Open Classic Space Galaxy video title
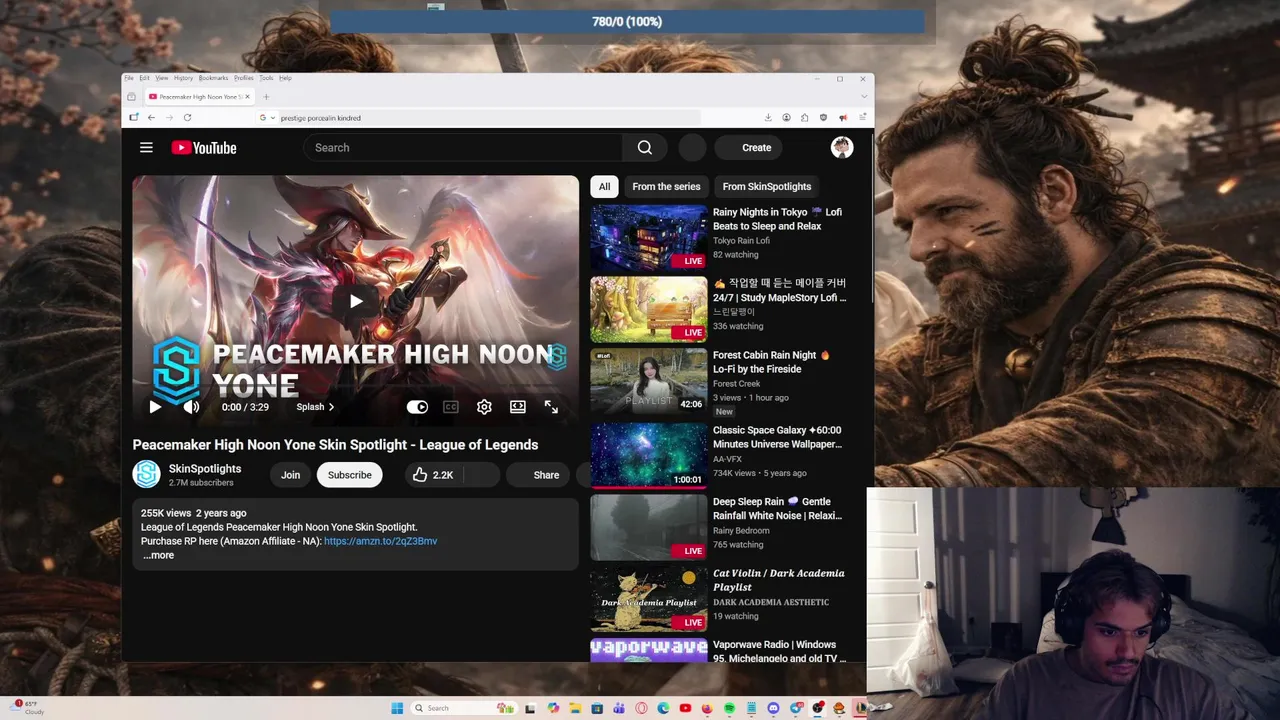The image size is (1280, 720). point(778,437)
